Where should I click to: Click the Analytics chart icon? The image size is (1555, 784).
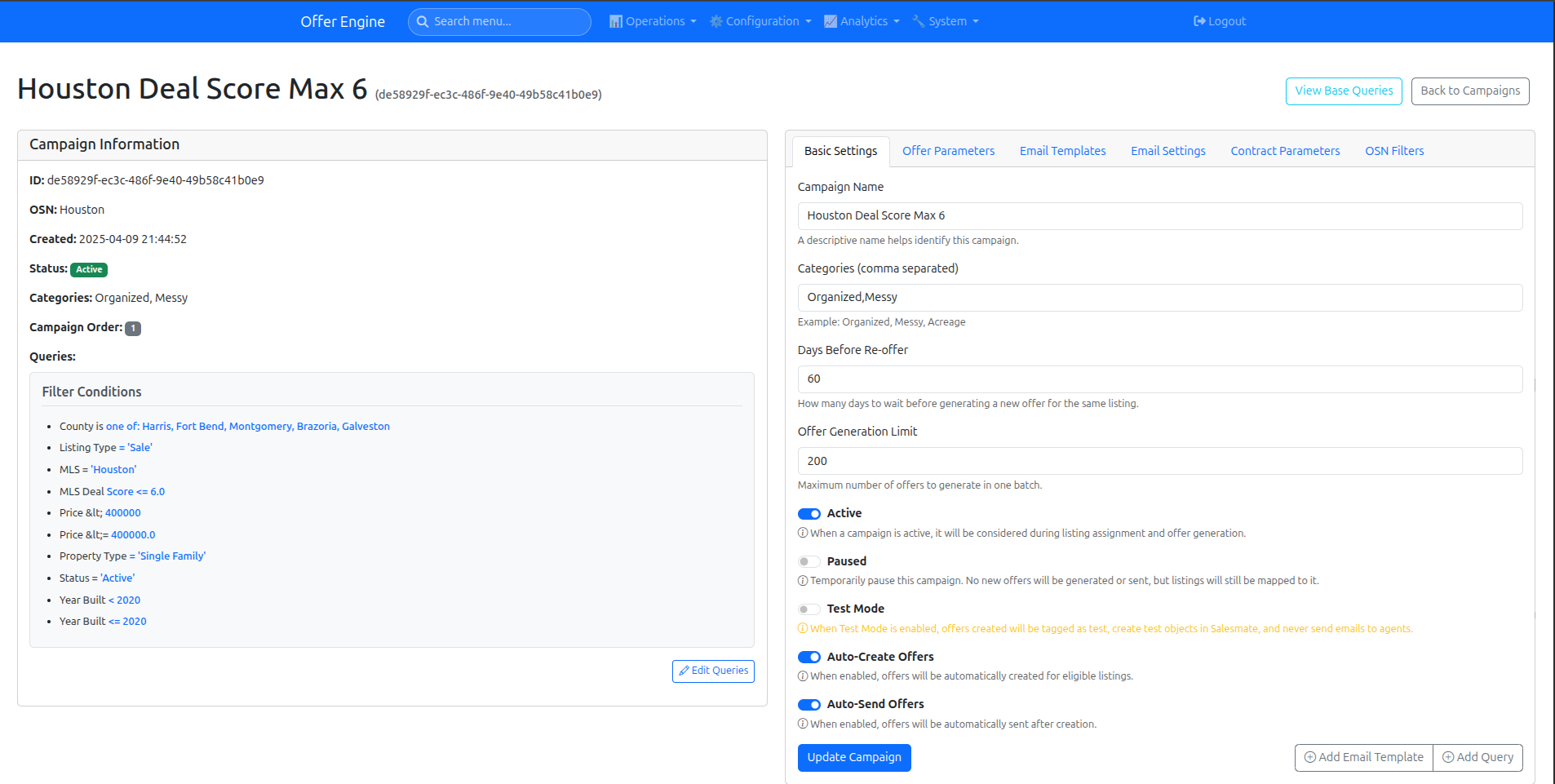(831, 21)
